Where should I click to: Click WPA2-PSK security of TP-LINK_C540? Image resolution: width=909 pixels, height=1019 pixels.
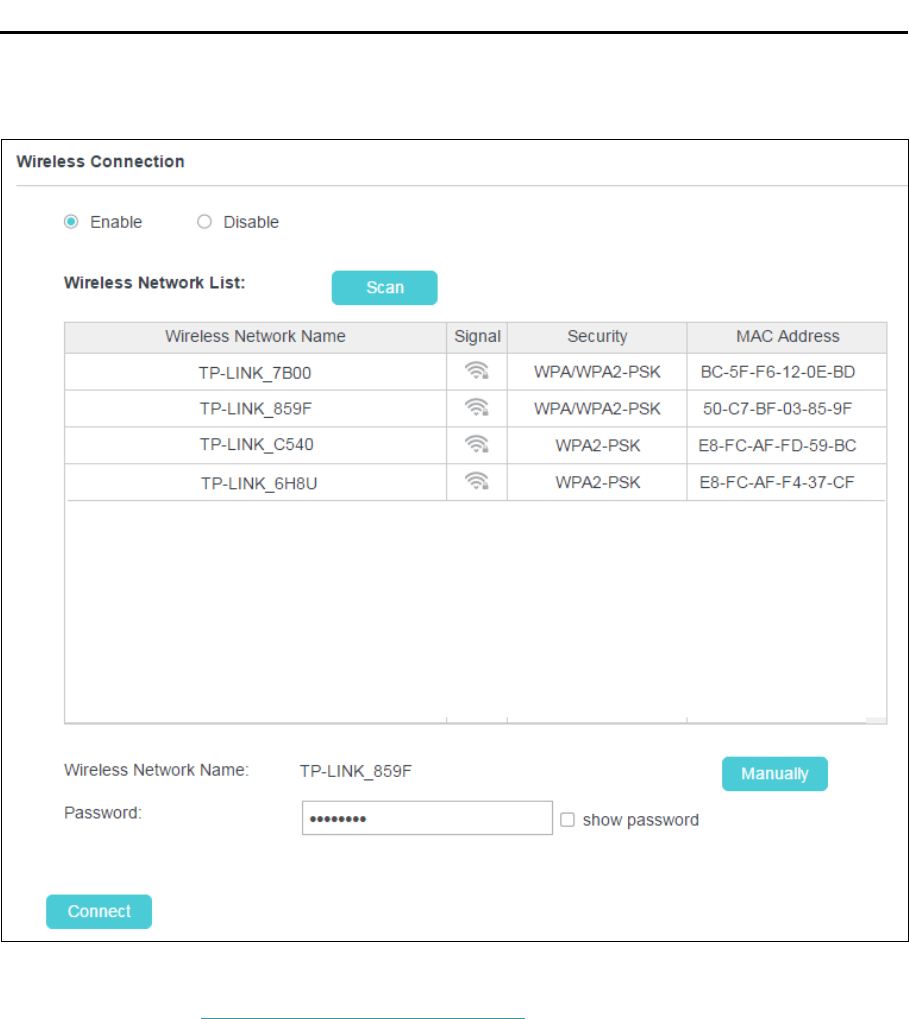tap(598, 445)
